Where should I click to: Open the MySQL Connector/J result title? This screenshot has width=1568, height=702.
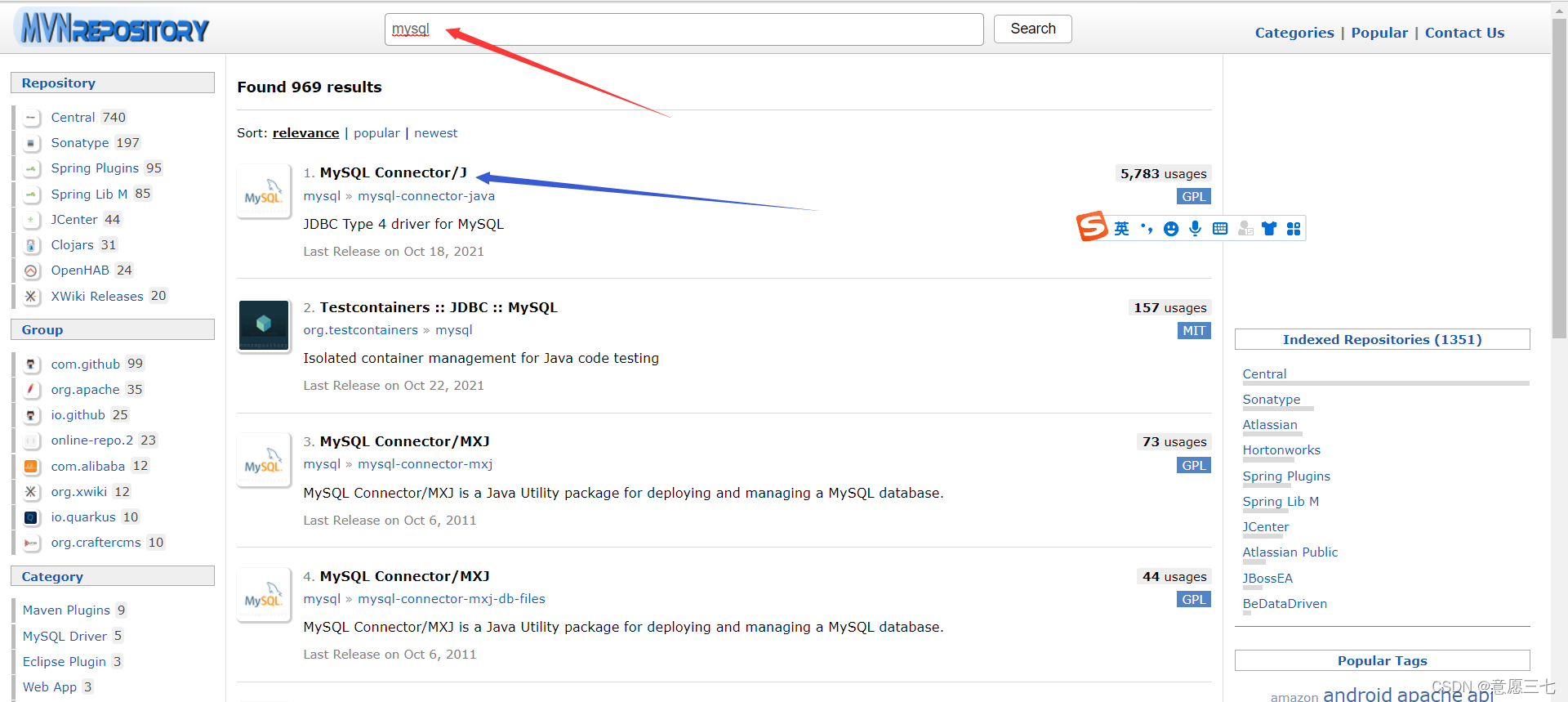tap(393, 172)
